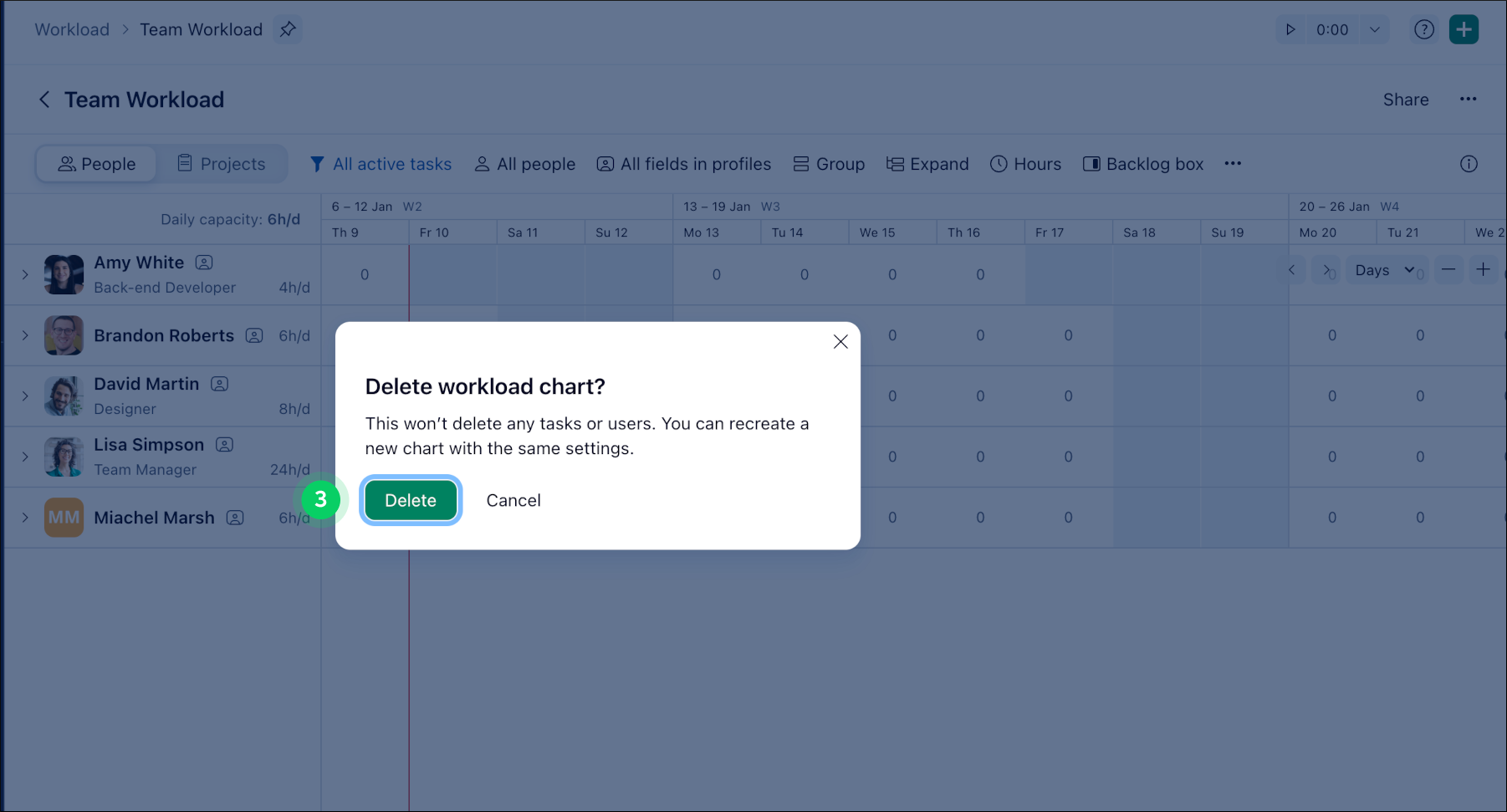The height and width of the screenshot is (812, 1507).
Task: Open Amy White's profile card icon
Action: (204, 263)
